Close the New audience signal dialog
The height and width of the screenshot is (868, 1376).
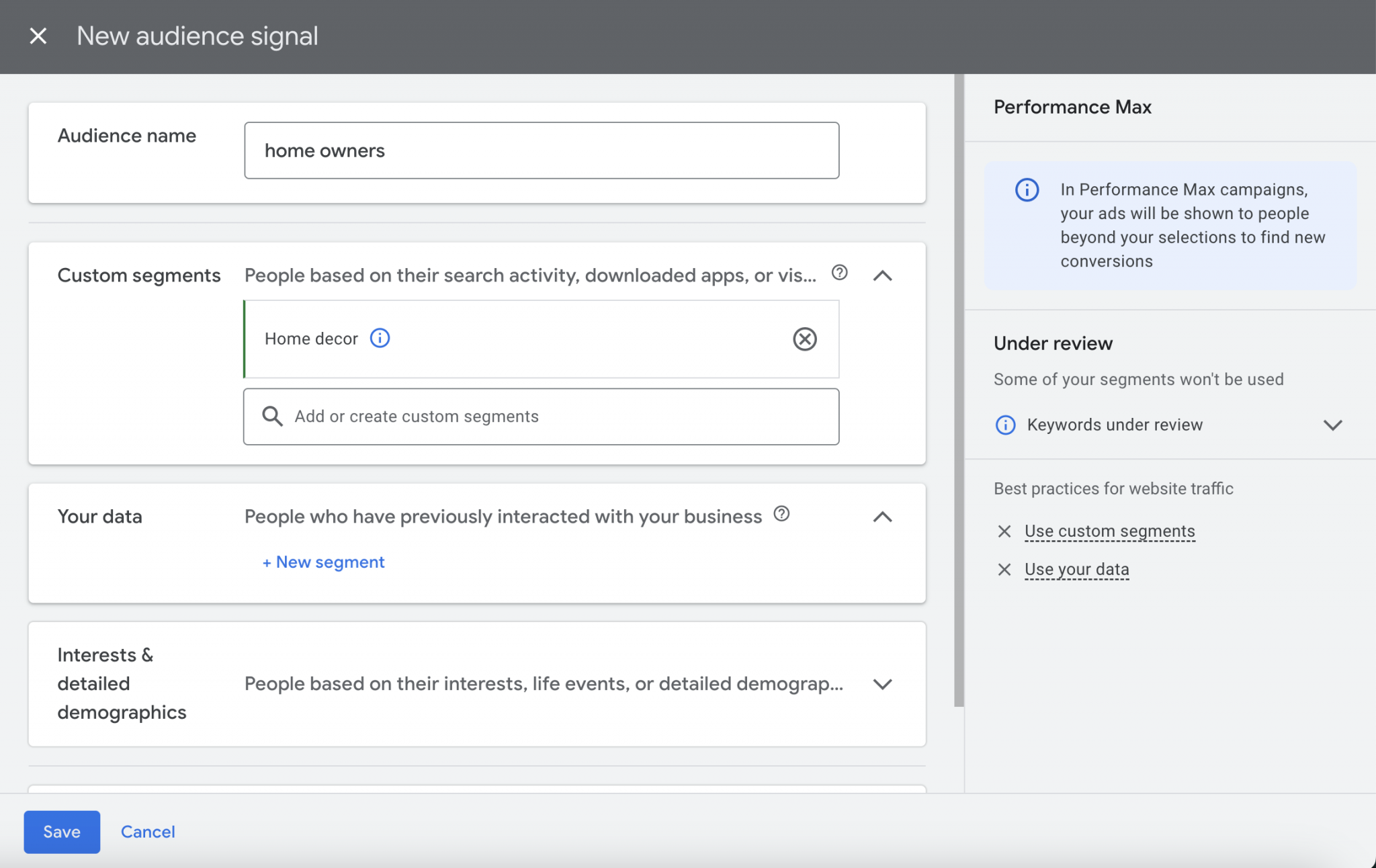click(38, 36)
